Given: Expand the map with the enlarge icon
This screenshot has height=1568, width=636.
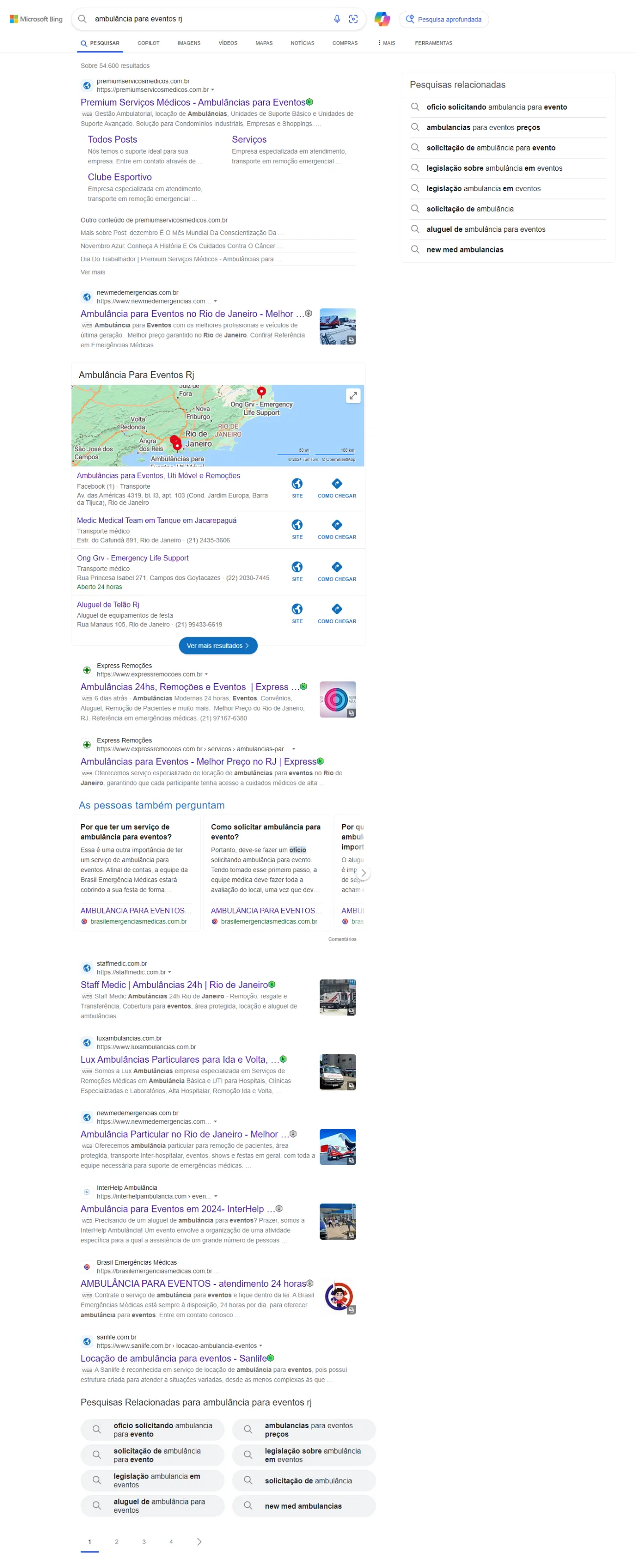Looking at the screenshot, I should (x=353, y=396).
